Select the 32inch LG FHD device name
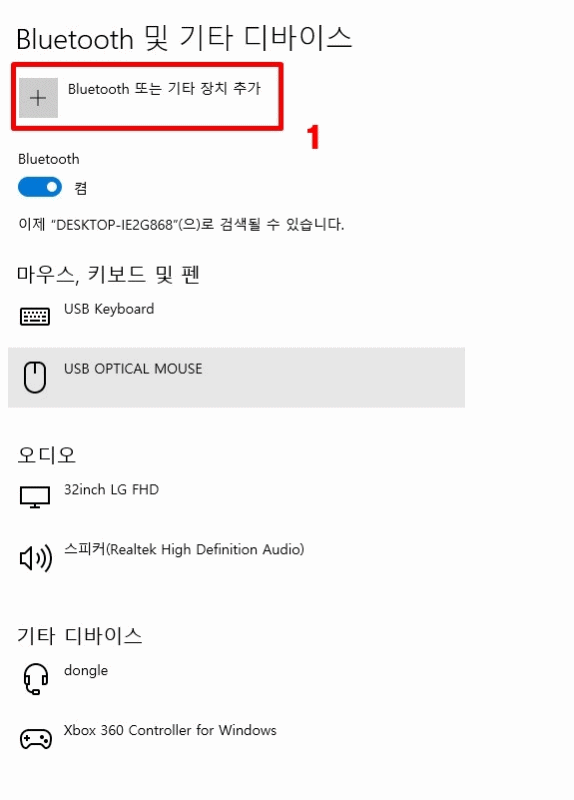Screen dimensions: 574x800 coord(111,490)
